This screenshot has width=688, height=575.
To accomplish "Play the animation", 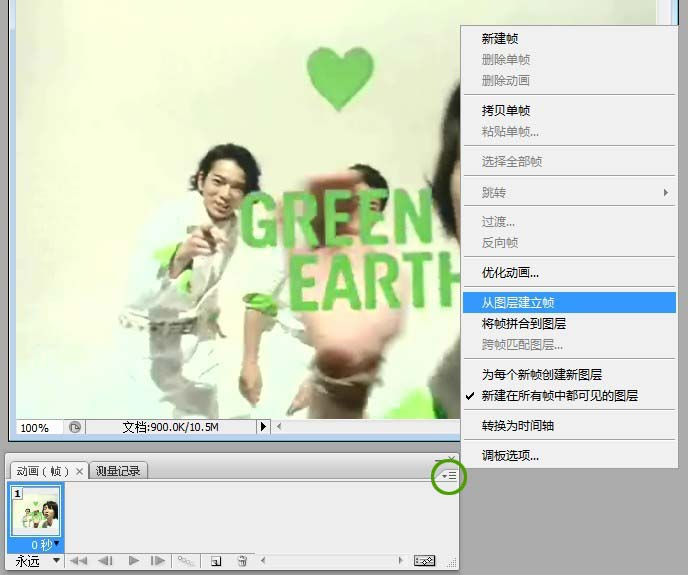I will (x=134, y=561).
